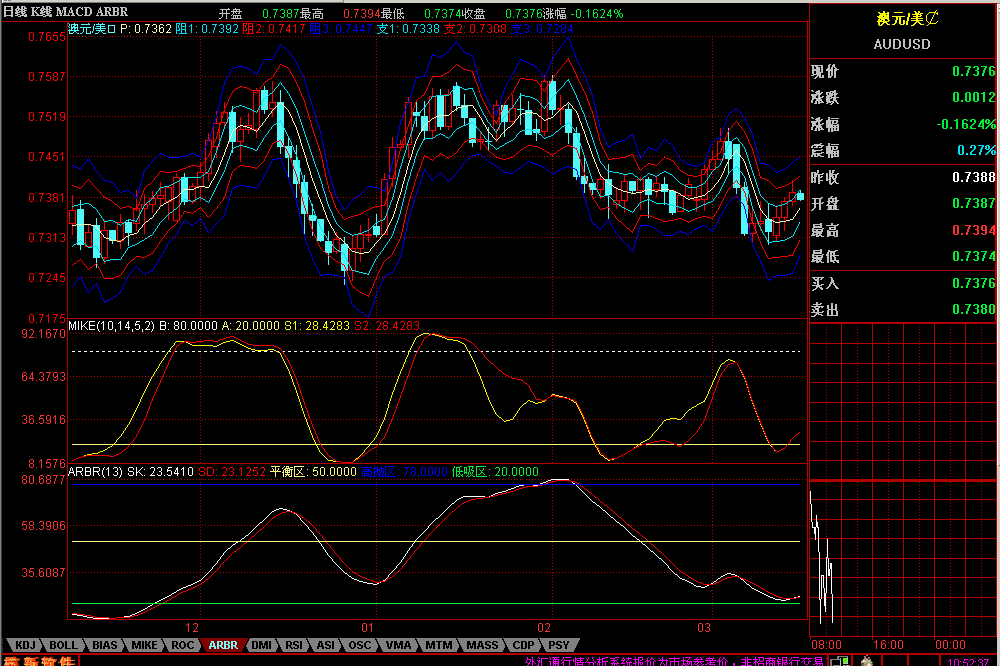Select the BIAS indicator tab
The image size is (1000, 666).
click(105, 645)
